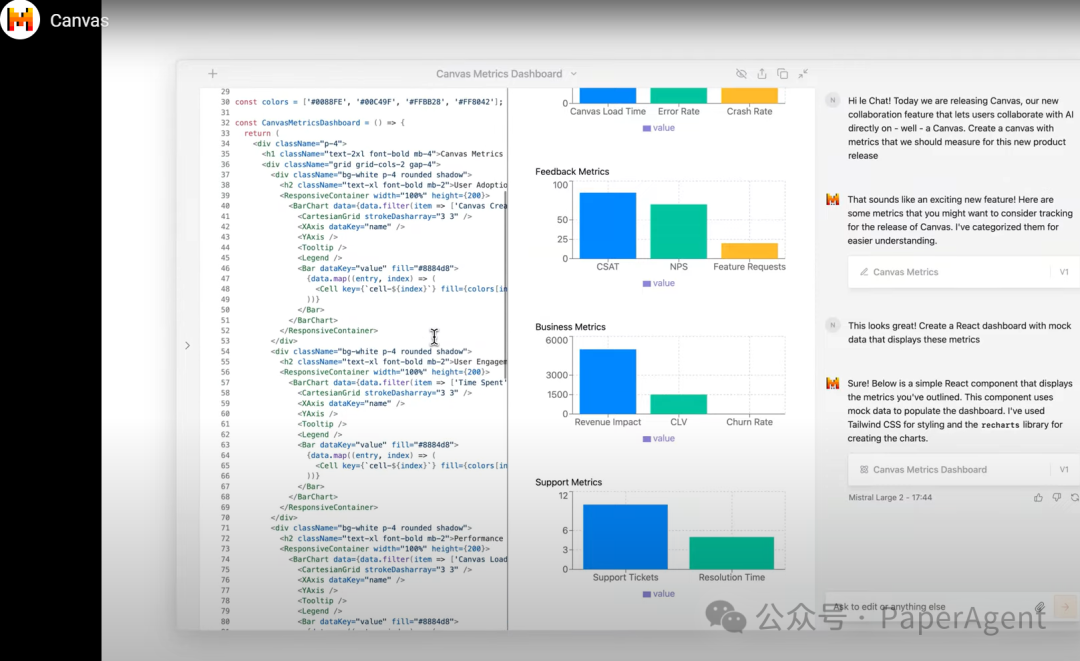Click the 'return (' code on line 33
The width and height of the screenshot is (1080, 661).
click(262, 134)
